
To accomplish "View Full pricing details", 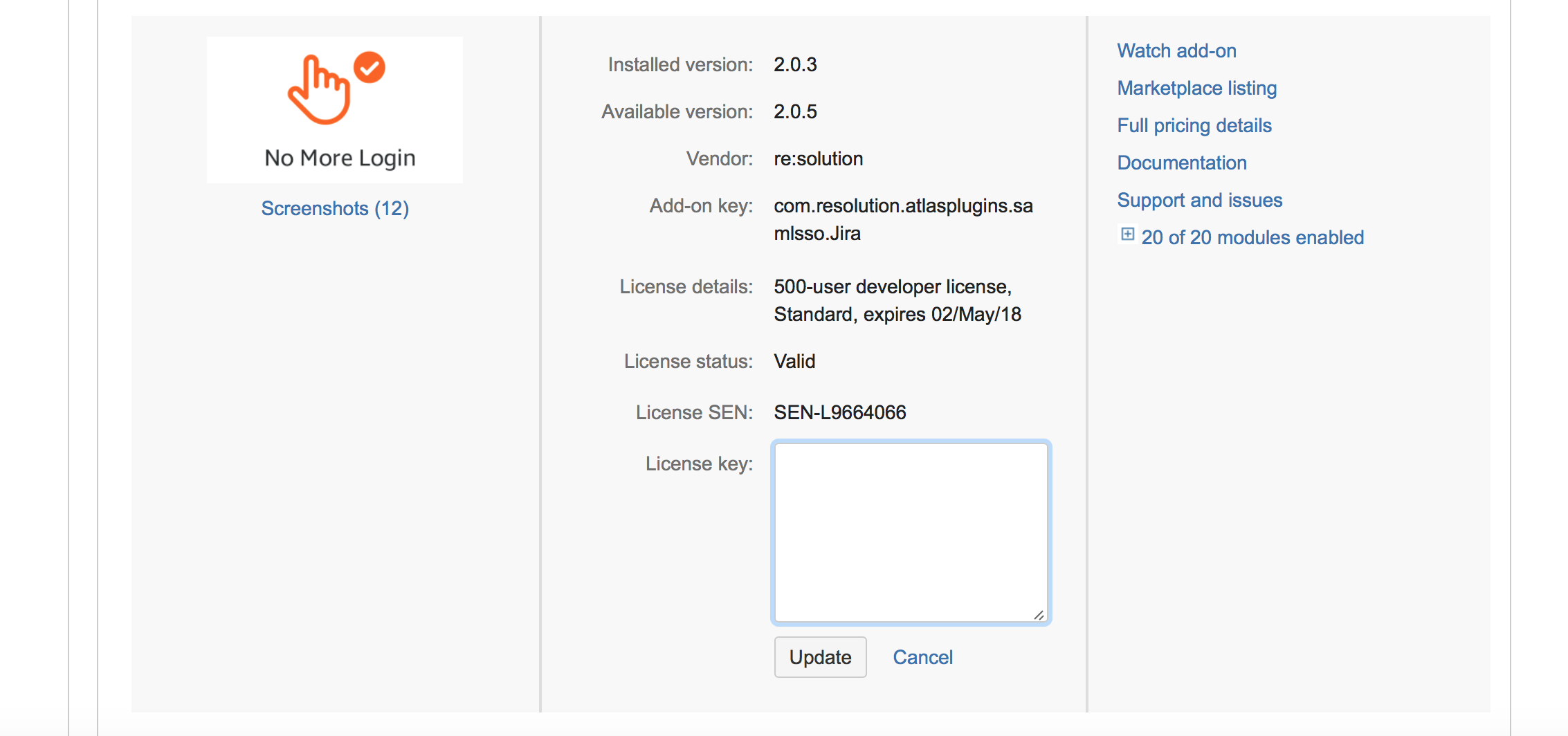I will point(1194,125).
